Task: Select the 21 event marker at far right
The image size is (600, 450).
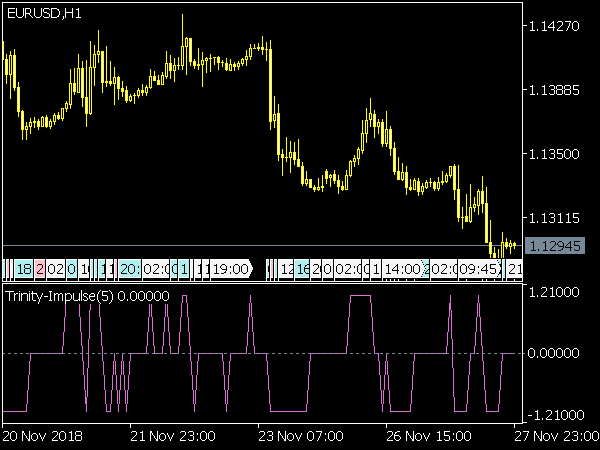Action: click(514, 269)
